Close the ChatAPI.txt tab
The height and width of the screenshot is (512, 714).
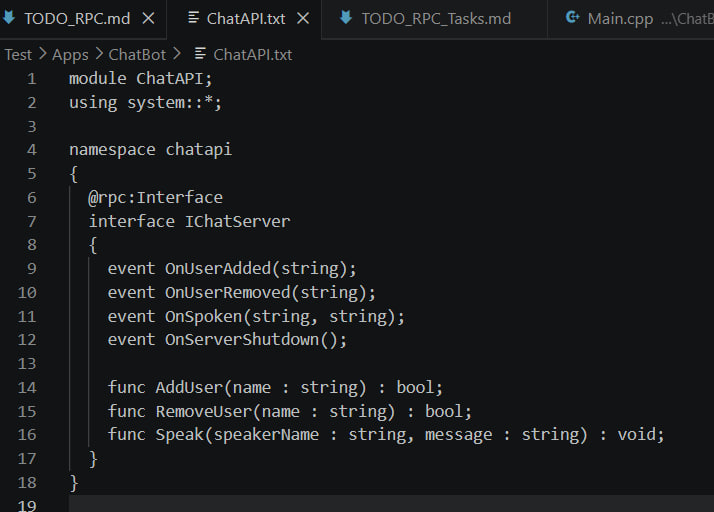click(303, 19)
